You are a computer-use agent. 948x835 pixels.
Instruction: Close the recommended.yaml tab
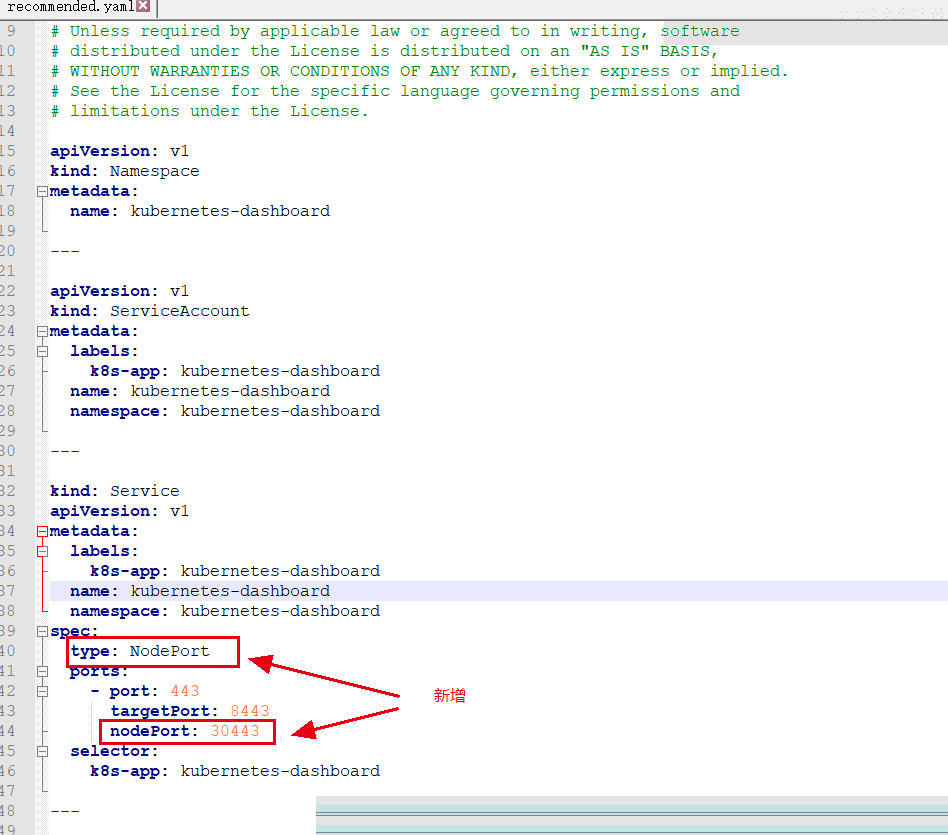[143, 6]
